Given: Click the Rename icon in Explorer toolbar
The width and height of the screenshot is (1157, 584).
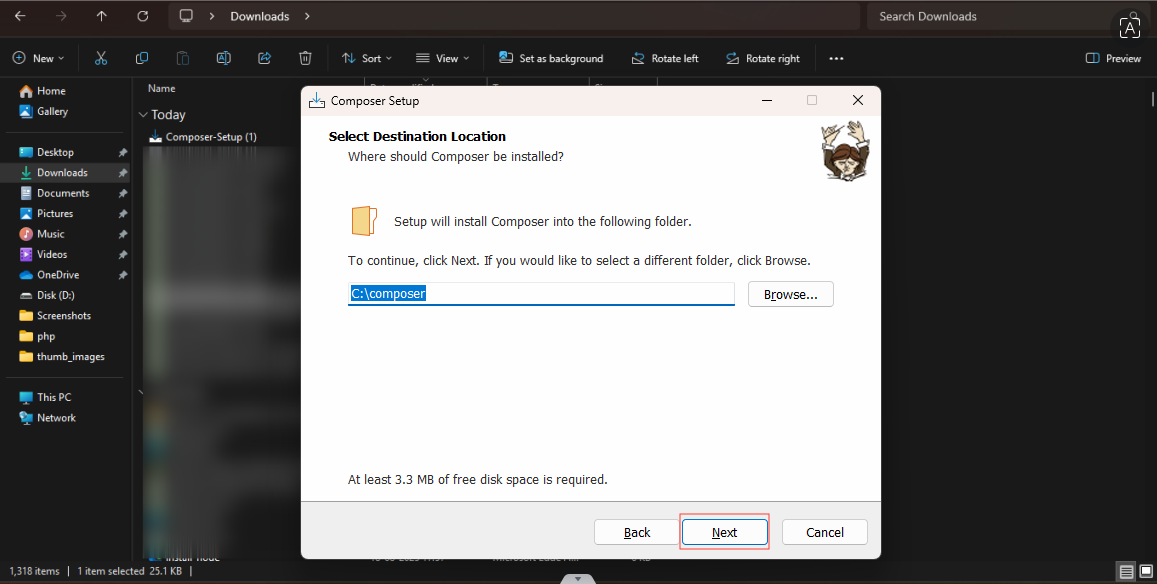Looking at the screenshot, I should click(223, 58).
